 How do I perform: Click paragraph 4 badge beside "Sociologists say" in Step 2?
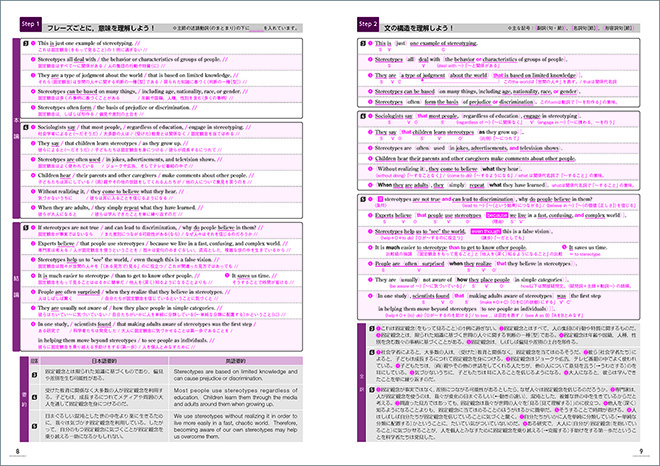pos(363,116)
